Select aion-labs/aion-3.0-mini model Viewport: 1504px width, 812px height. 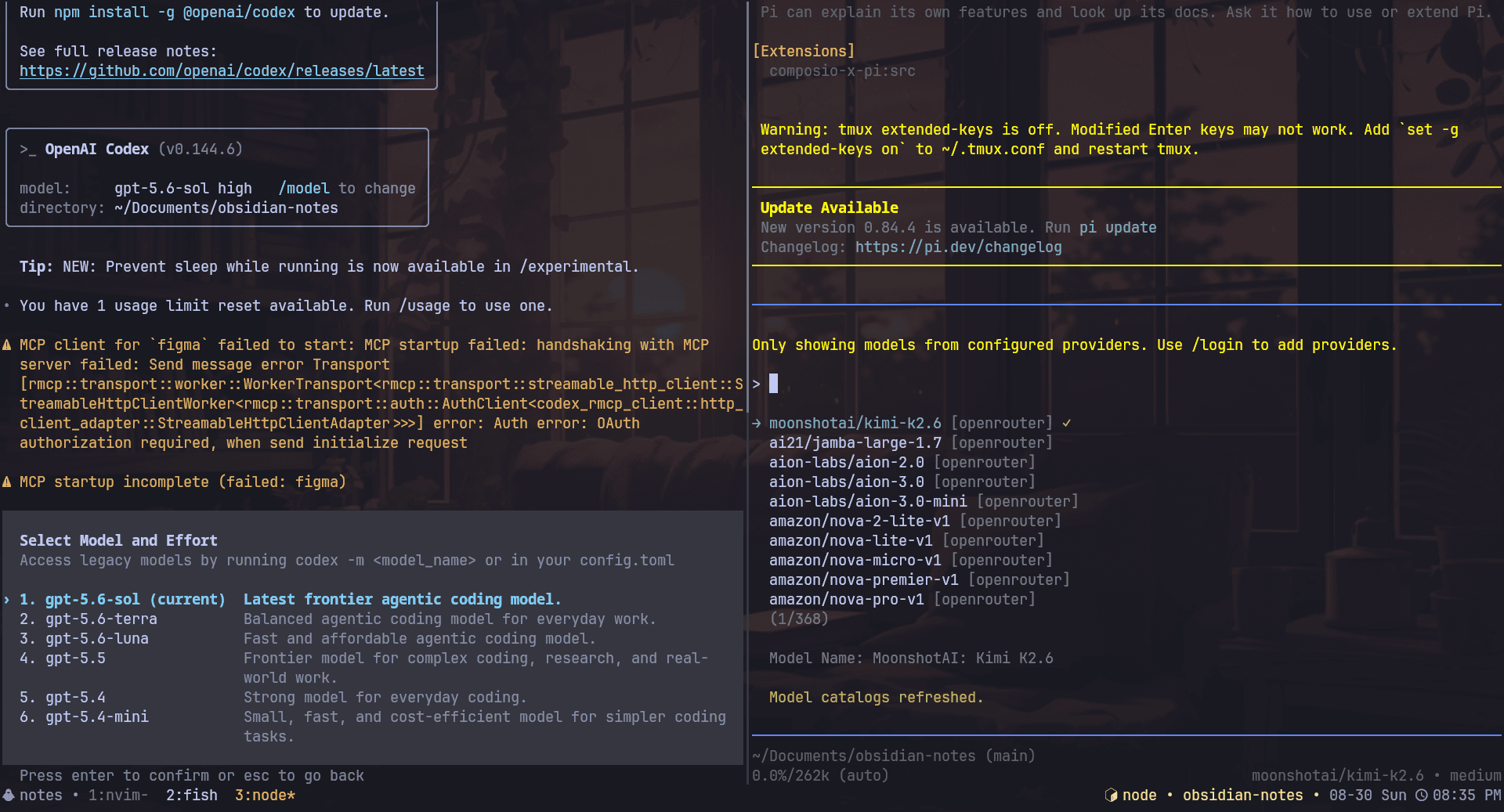pyautogui.click(x=924, y=502)
